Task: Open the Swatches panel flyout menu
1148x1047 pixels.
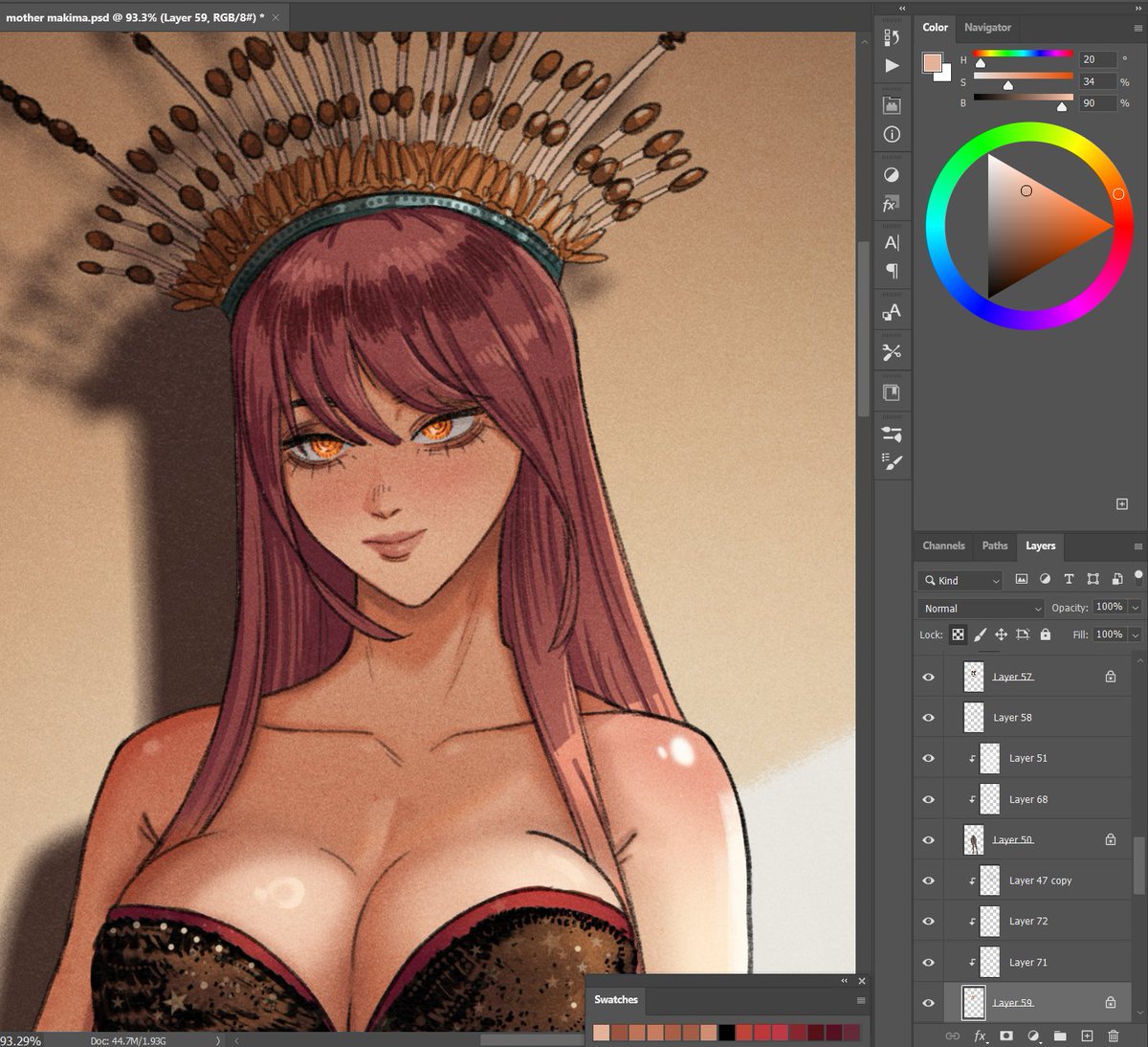Action: click(861, 1000)
